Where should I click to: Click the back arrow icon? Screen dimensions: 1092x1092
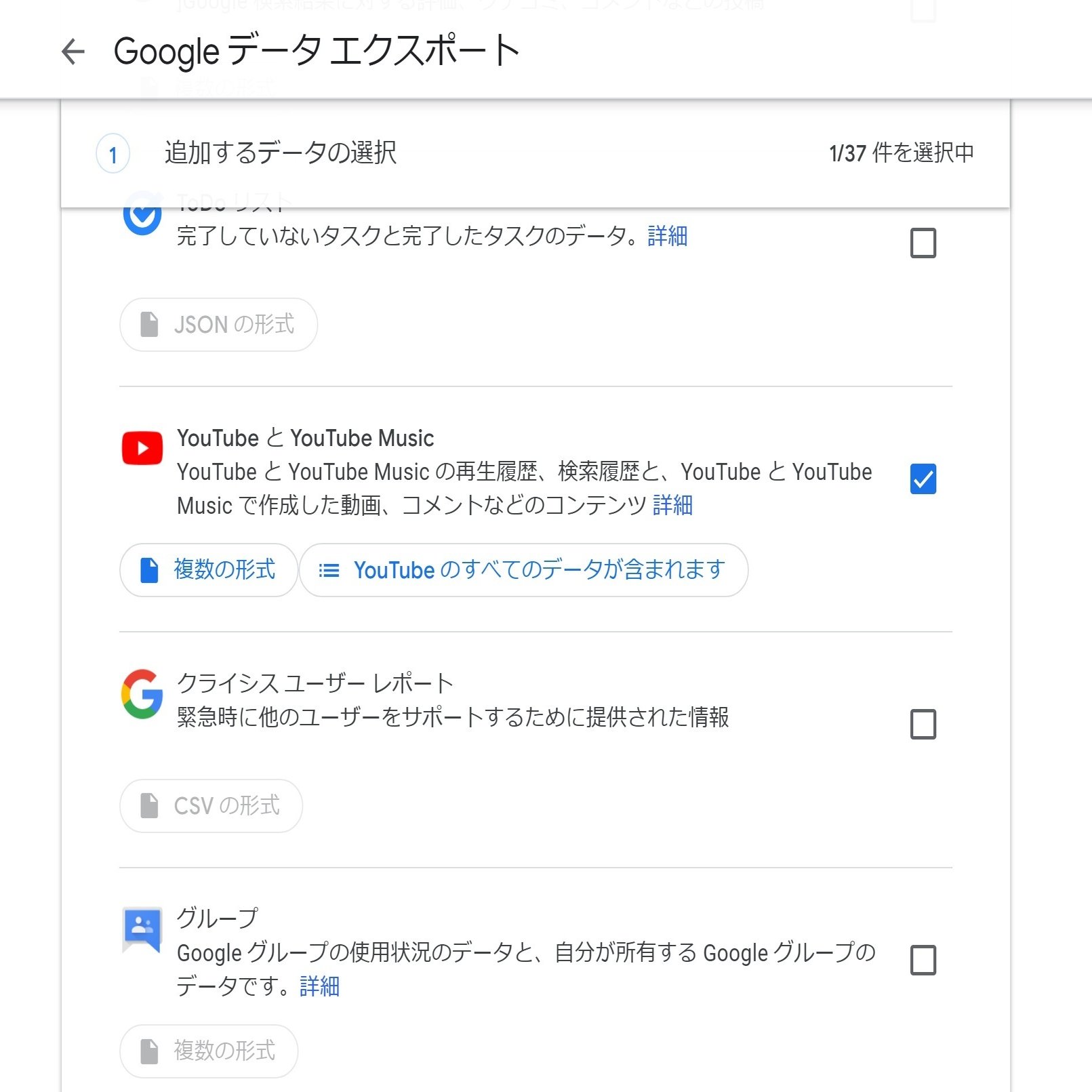(73, 52)
